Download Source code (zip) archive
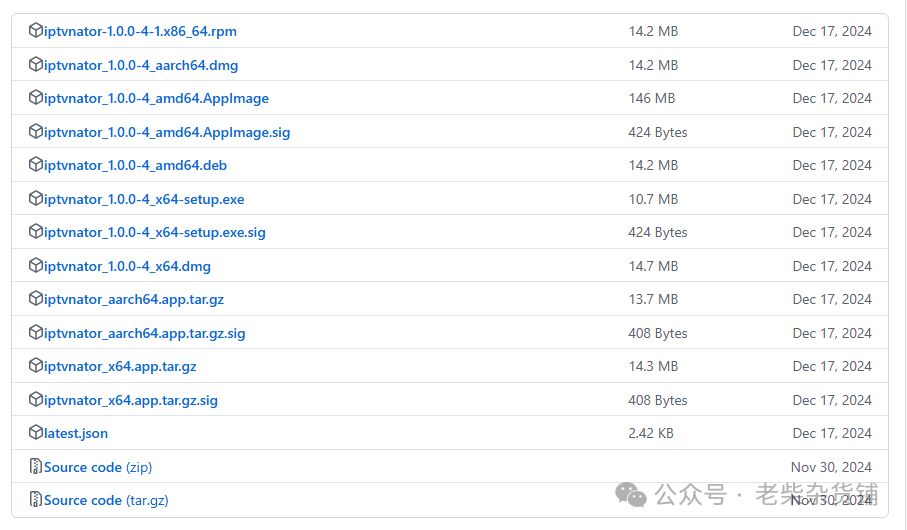Viewport: 907px width, 530px height. (98, 467)
